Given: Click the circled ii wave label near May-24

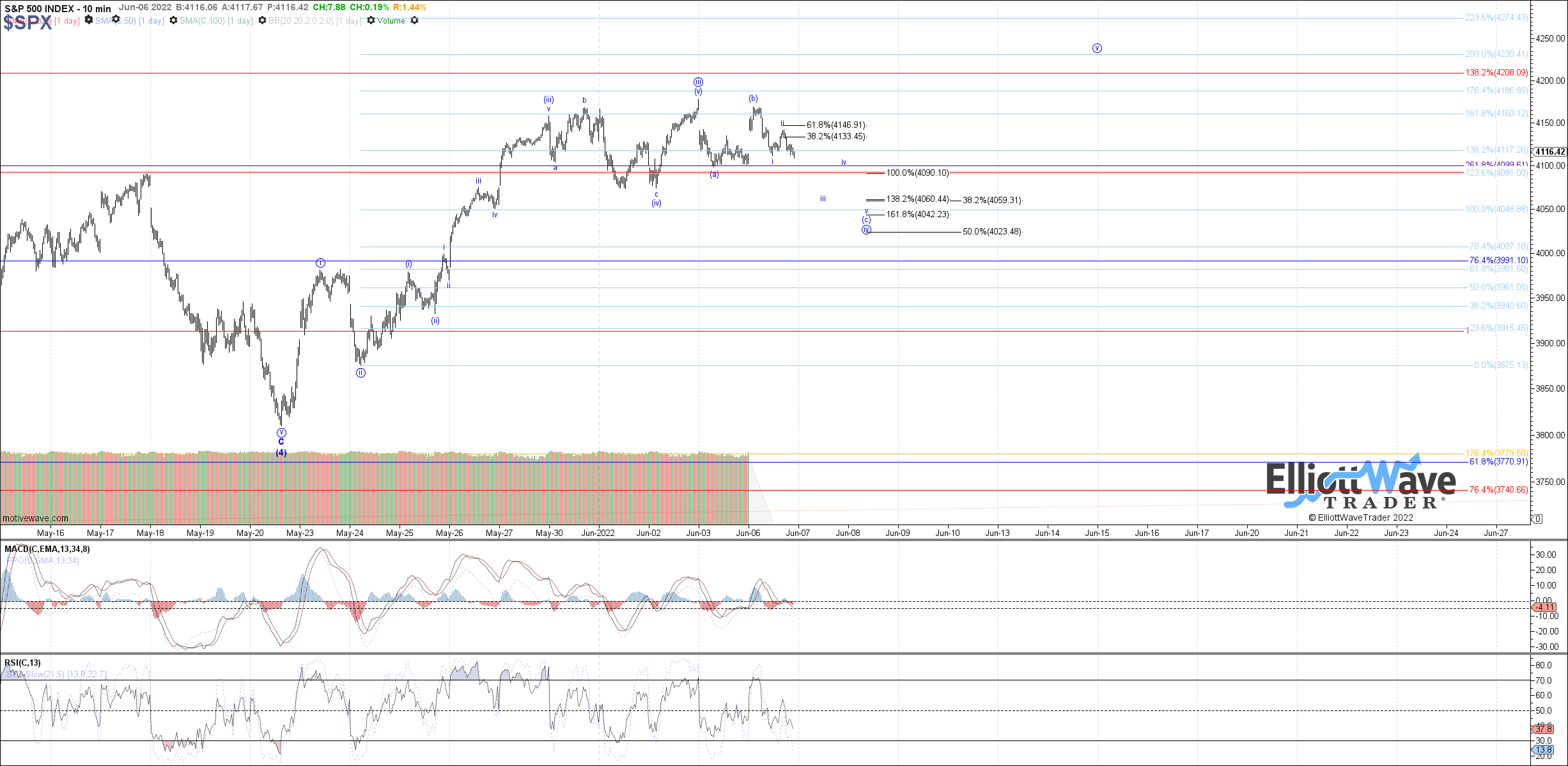Looking at the screenshot, I should [x=361, y=373].
